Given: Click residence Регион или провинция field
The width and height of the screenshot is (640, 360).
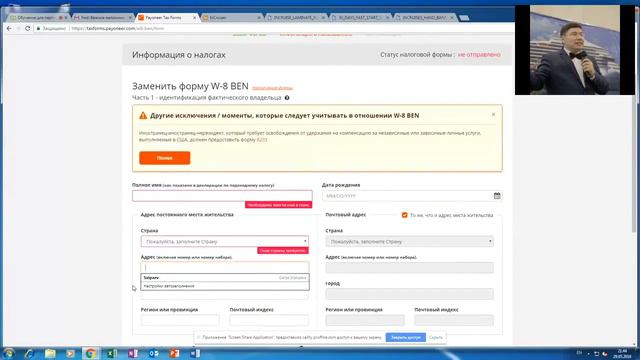Looking at the screenshot, I should point(180,320).
